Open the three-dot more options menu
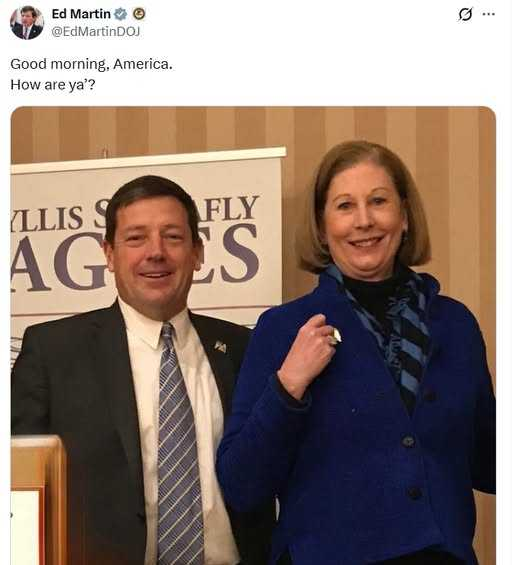512x565 pixels. pos(489,14)
